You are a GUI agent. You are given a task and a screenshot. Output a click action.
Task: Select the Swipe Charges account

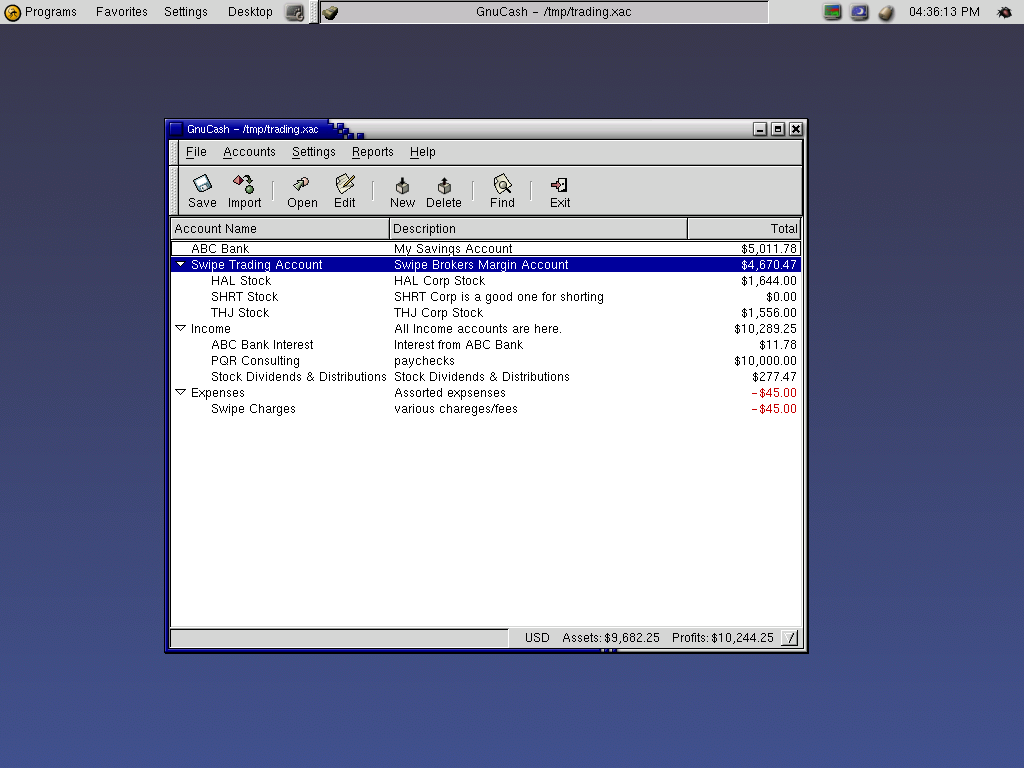[x=486, y=408]
